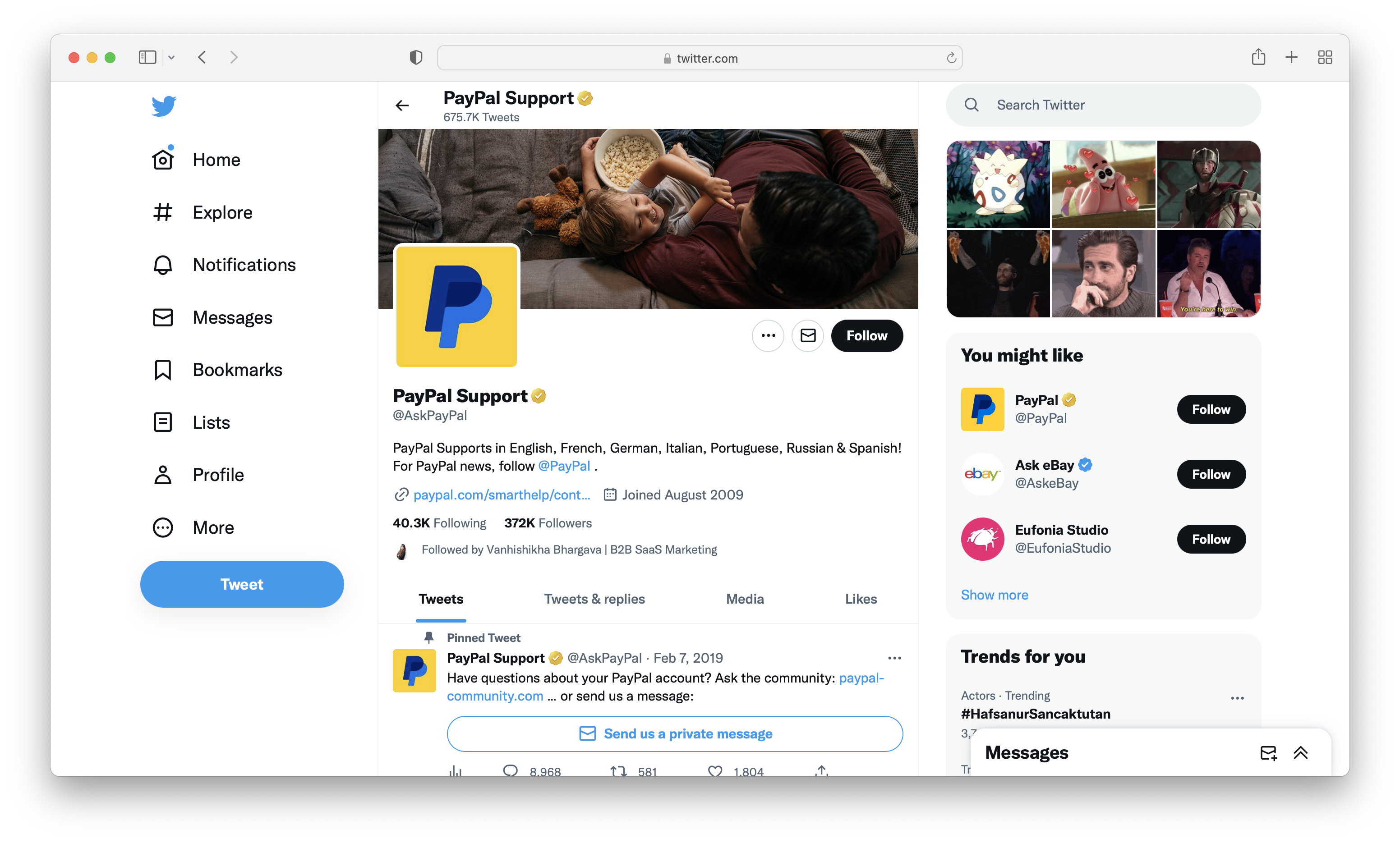Expand Show more in You might like
Image resolution: width=1400 pixels, height=843 pixels.
(993, 594)
